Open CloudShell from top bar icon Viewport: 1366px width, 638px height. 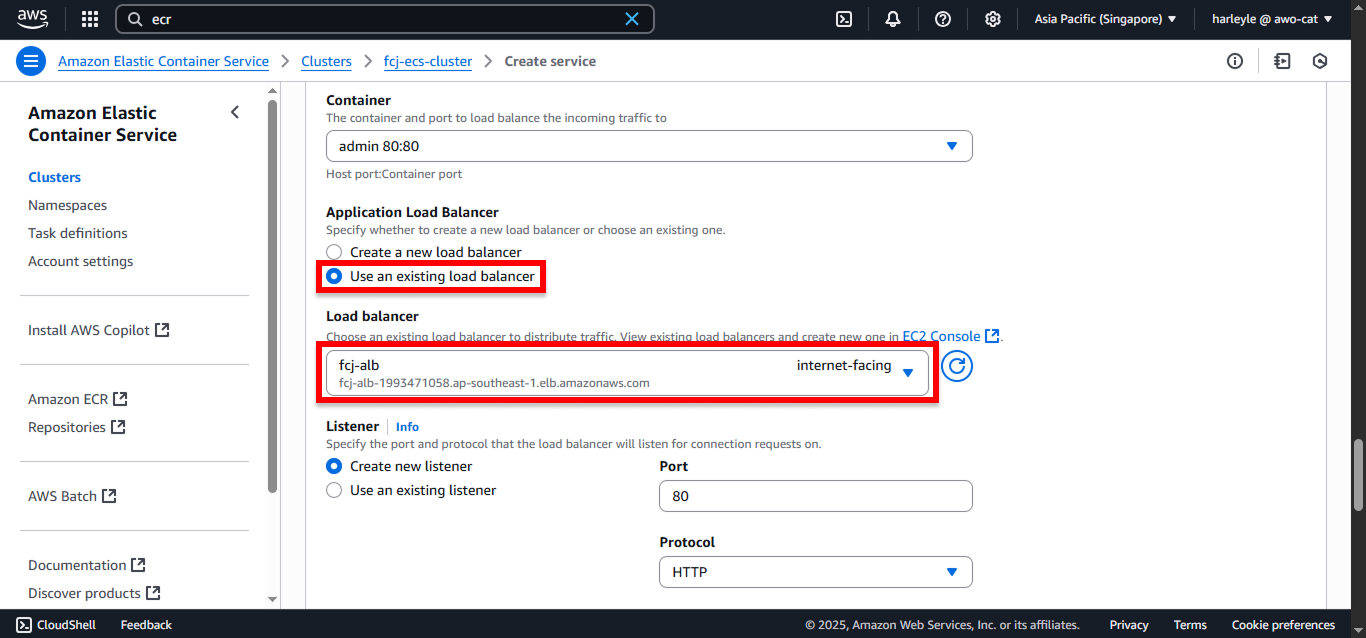(844, 19)
